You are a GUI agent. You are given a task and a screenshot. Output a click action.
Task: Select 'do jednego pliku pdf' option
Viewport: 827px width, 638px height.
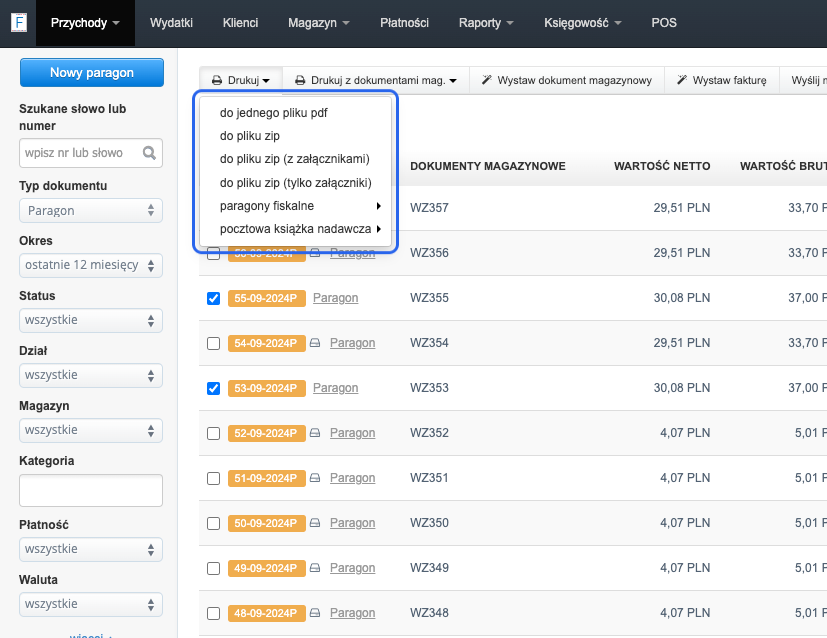(273, 113)
